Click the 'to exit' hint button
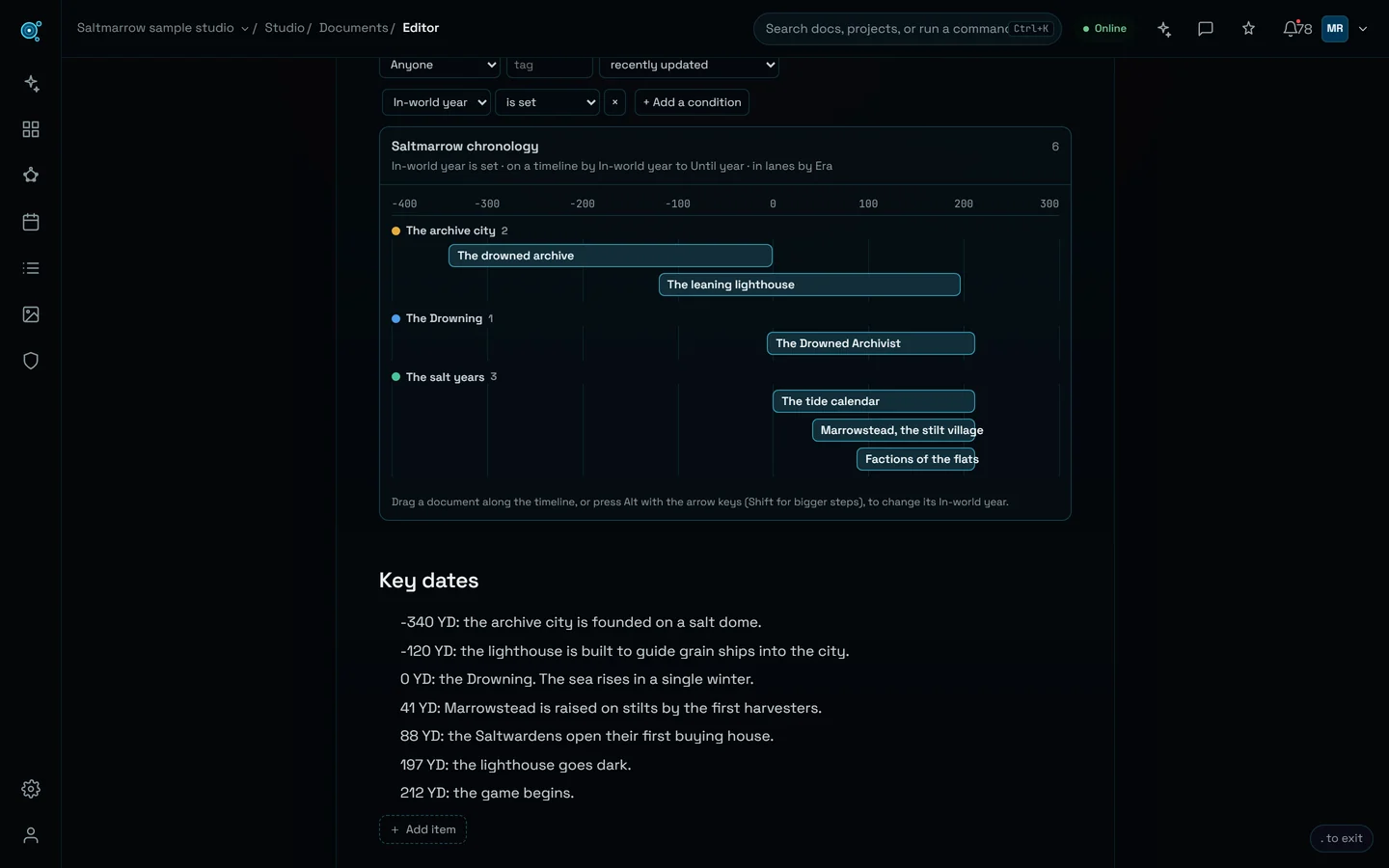Viewport: 1389px width, 868px height. tap(1342, 838)
